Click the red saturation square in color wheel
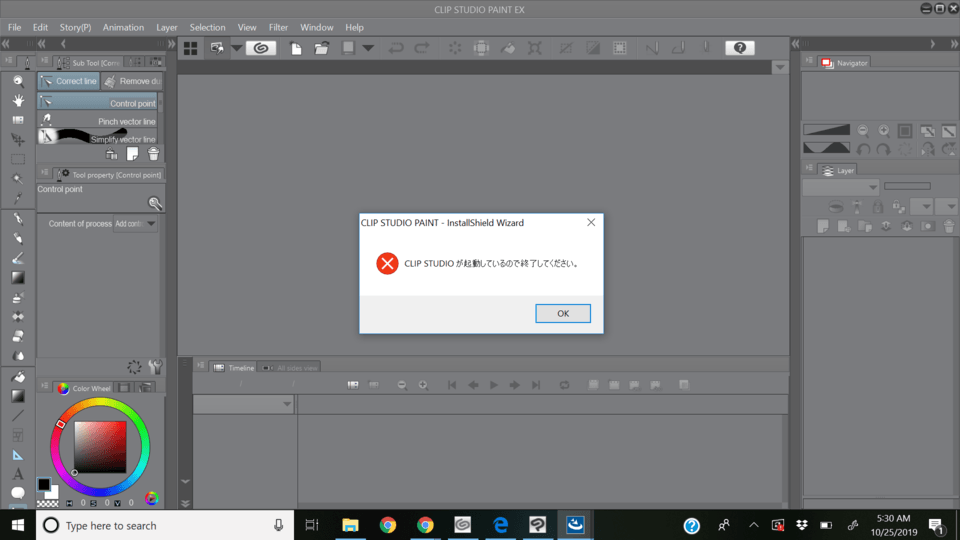960x540 pixels. 100,446
